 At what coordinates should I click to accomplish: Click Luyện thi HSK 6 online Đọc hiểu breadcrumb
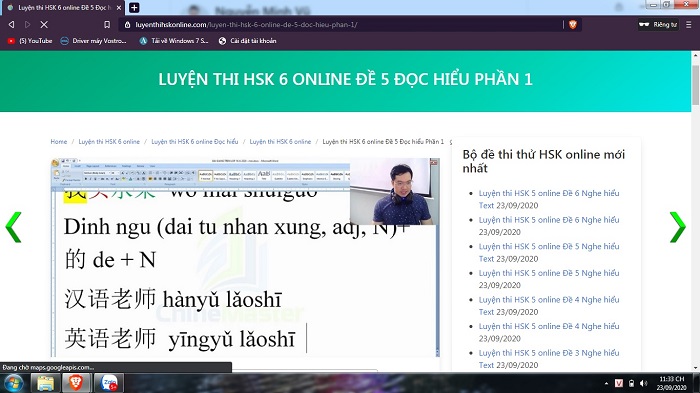click(x=195, y=142)
